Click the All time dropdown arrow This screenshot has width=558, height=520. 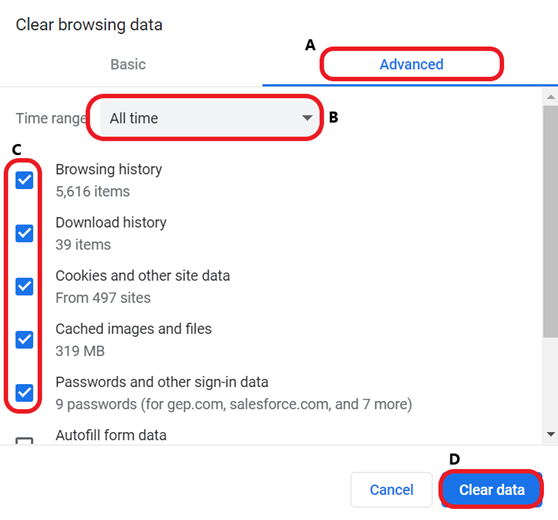307,118
